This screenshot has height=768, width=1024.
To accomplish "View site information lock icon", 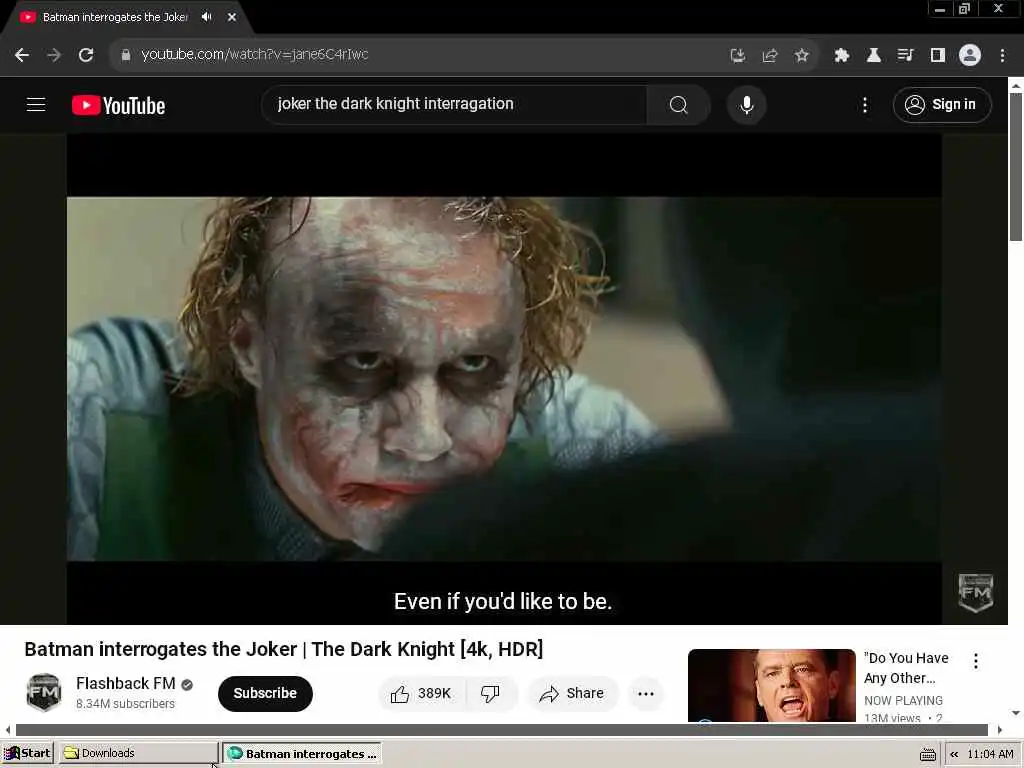I will [x=126, y=55].
